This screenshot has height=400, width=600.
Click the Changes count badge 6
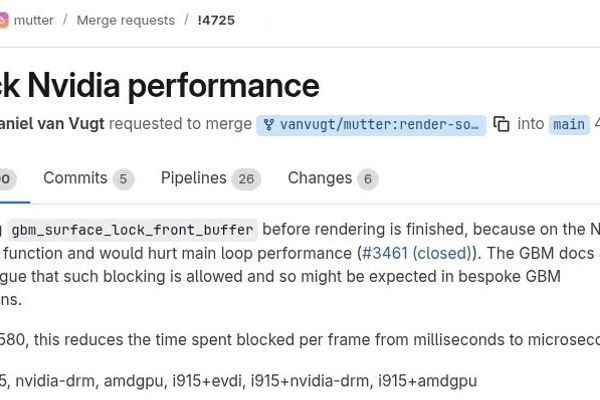368,179
